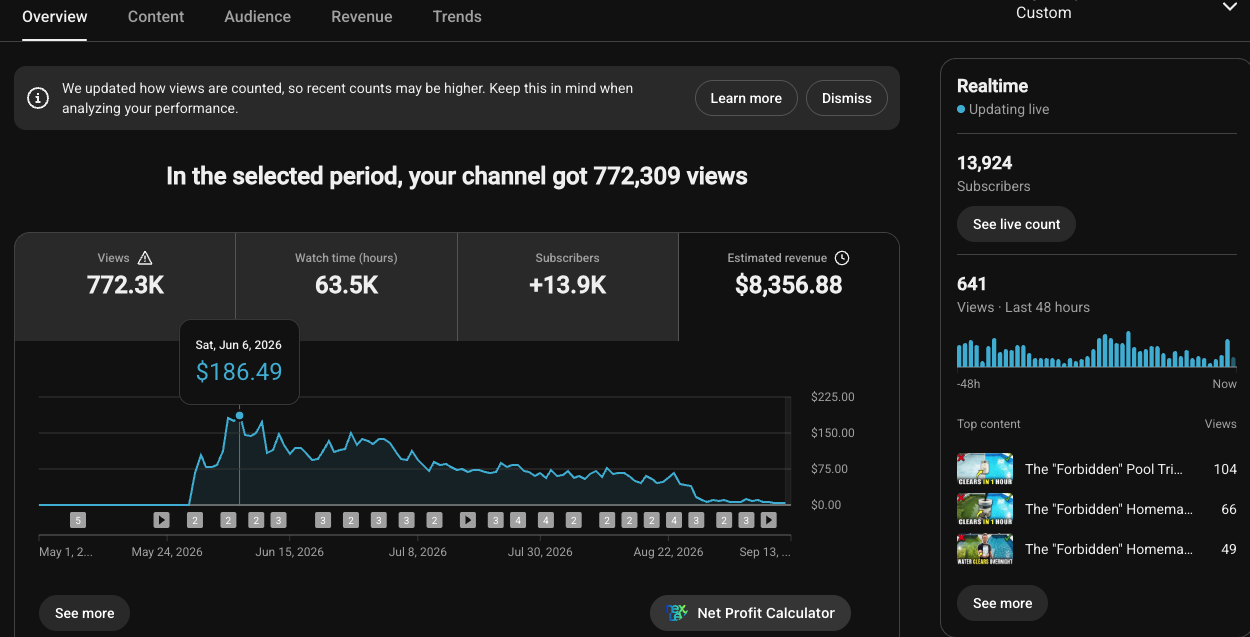Select the Watch time (hours) metric card
This screenshot has height=637, width=1250.
[346, 287]
